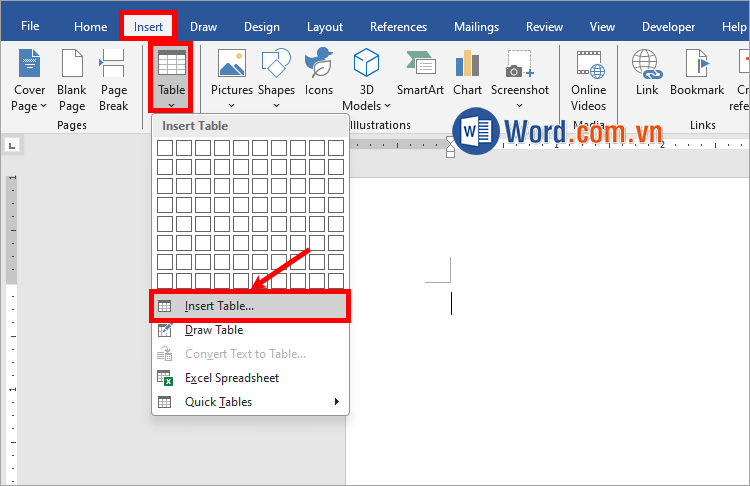This screenshot has width=750, height=486.
Task: Insert Online Videos
Action: click(x=588, y=80)
